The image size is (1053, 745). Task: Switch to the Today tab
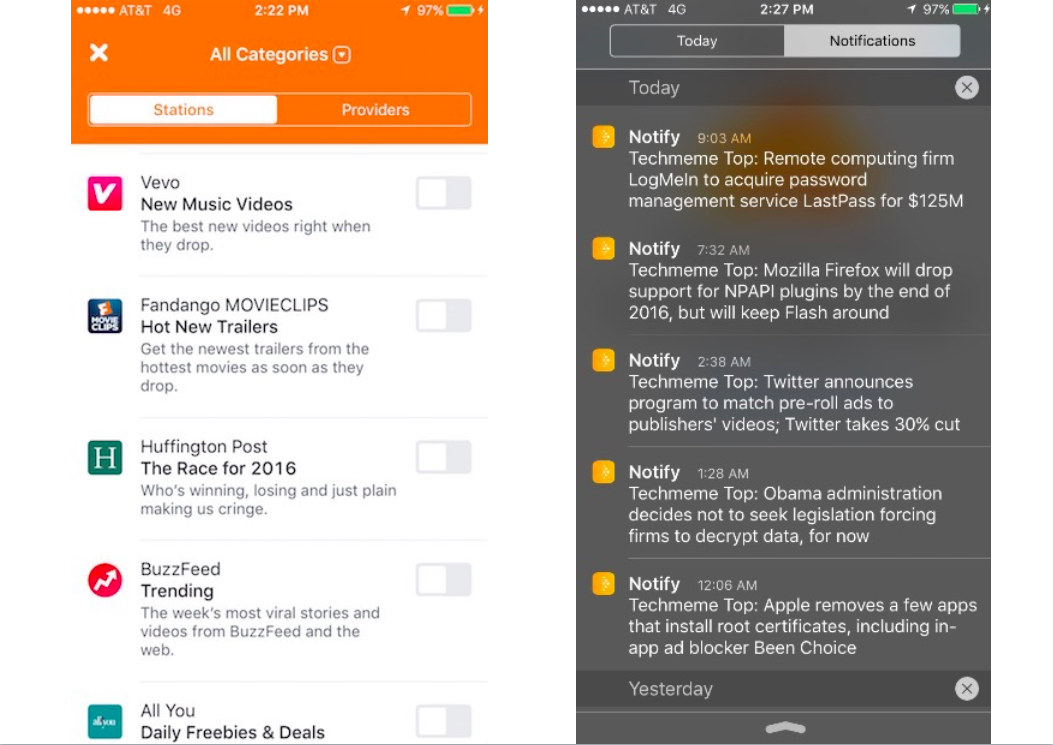(x=695, y=41)
